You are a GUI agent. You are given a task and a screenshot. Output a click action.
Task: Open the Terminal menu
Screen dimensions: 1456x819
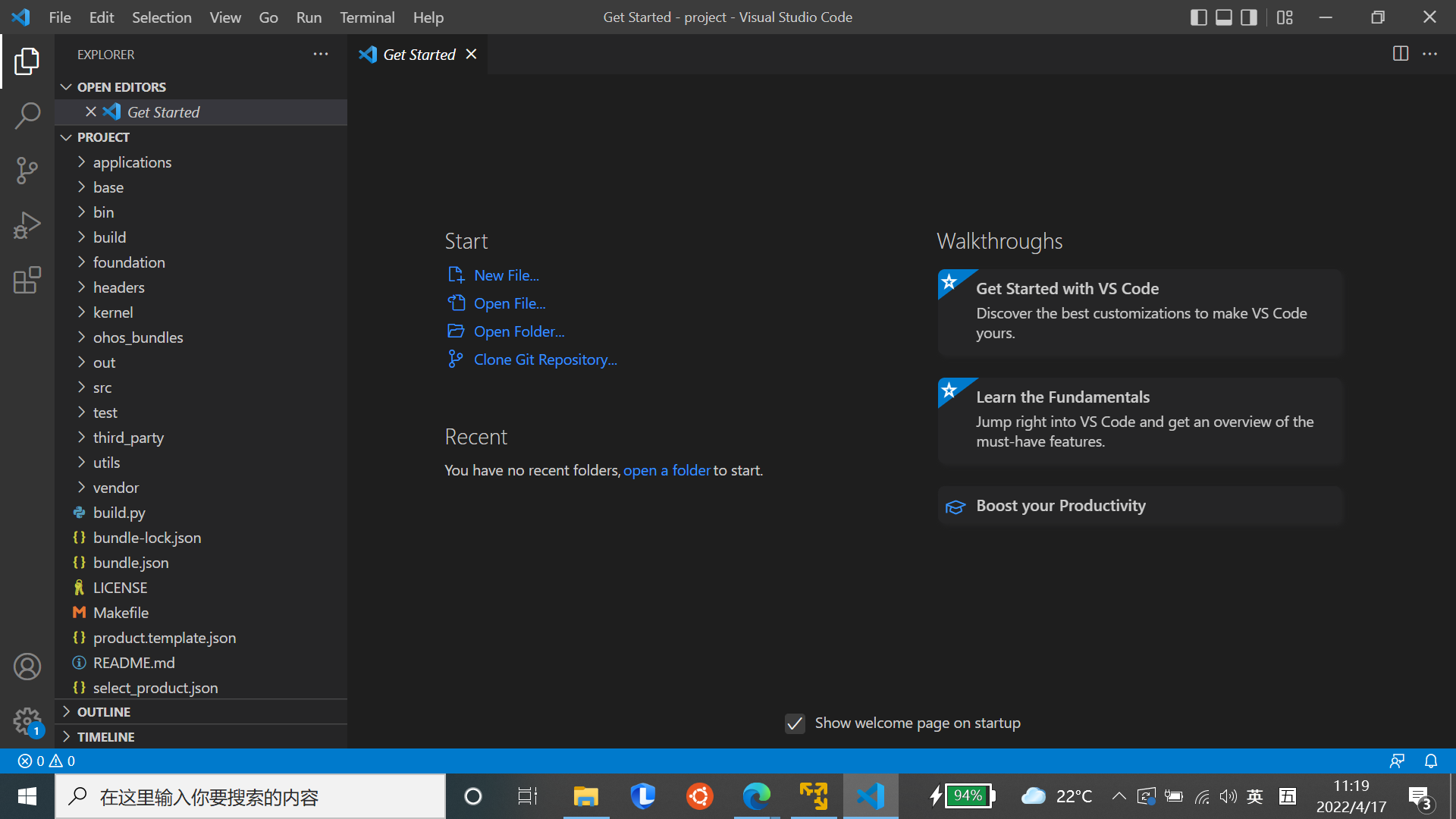click(x=367, y=17)
